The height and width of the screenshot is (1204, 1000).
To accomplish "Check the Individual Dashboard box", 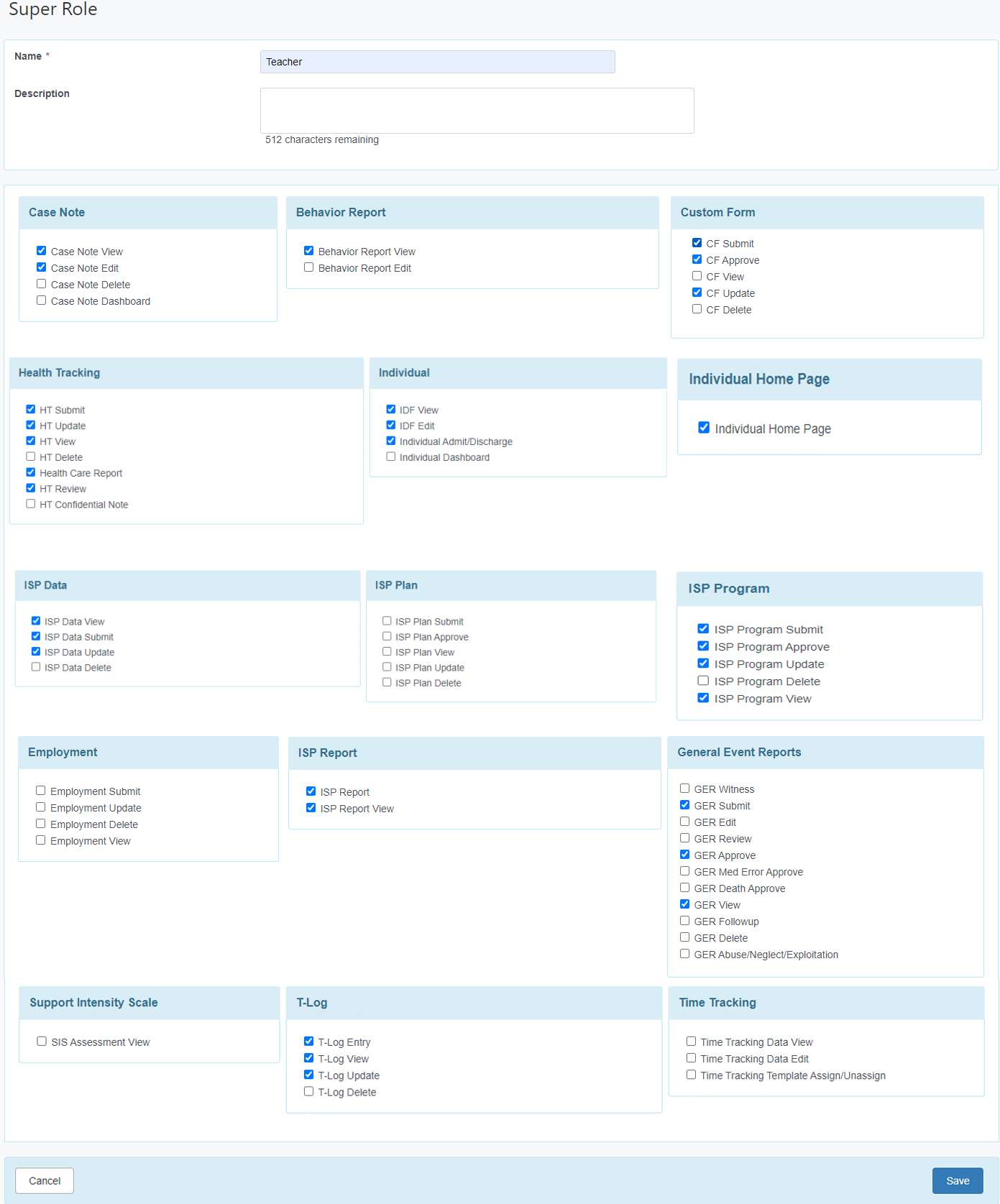I will [390, 456].
